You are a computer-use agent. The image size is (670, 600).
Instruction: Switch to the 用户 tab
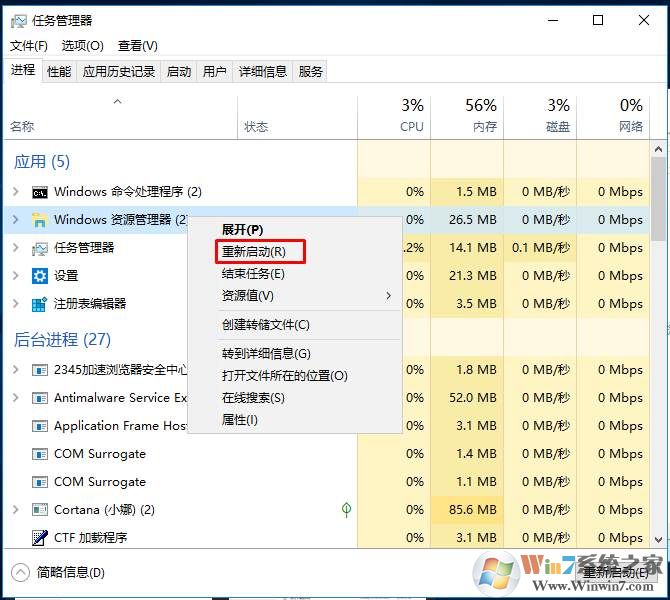tap(215, 71)
